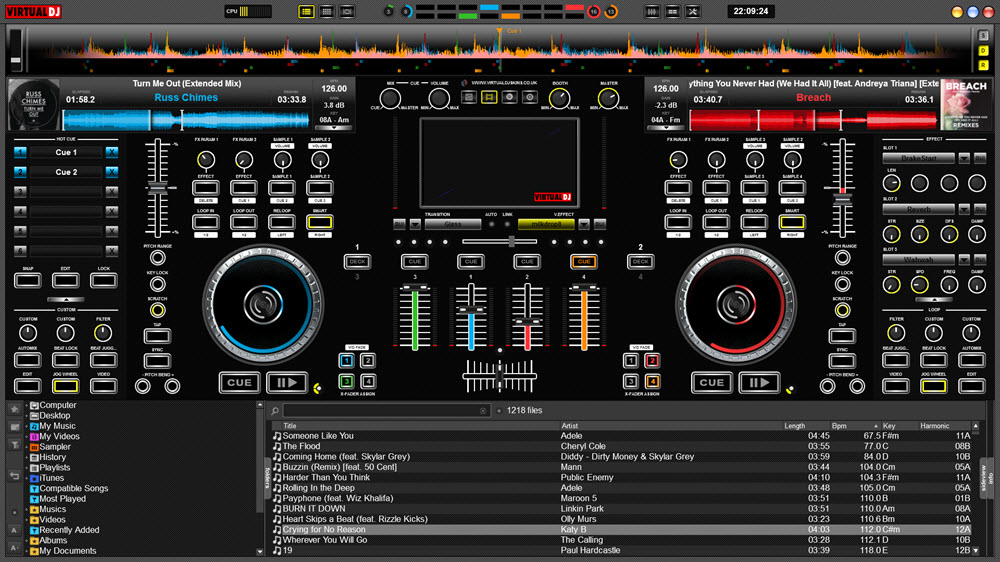Set Loop Out on left deck

(244, 222)
